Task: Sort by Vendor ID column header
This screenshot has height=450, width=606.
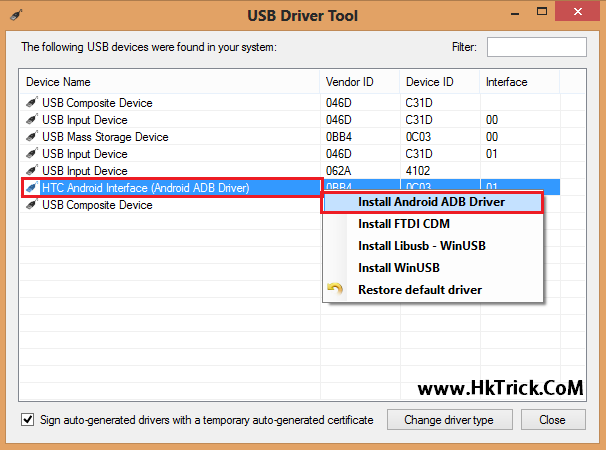Action: point(360,82)
